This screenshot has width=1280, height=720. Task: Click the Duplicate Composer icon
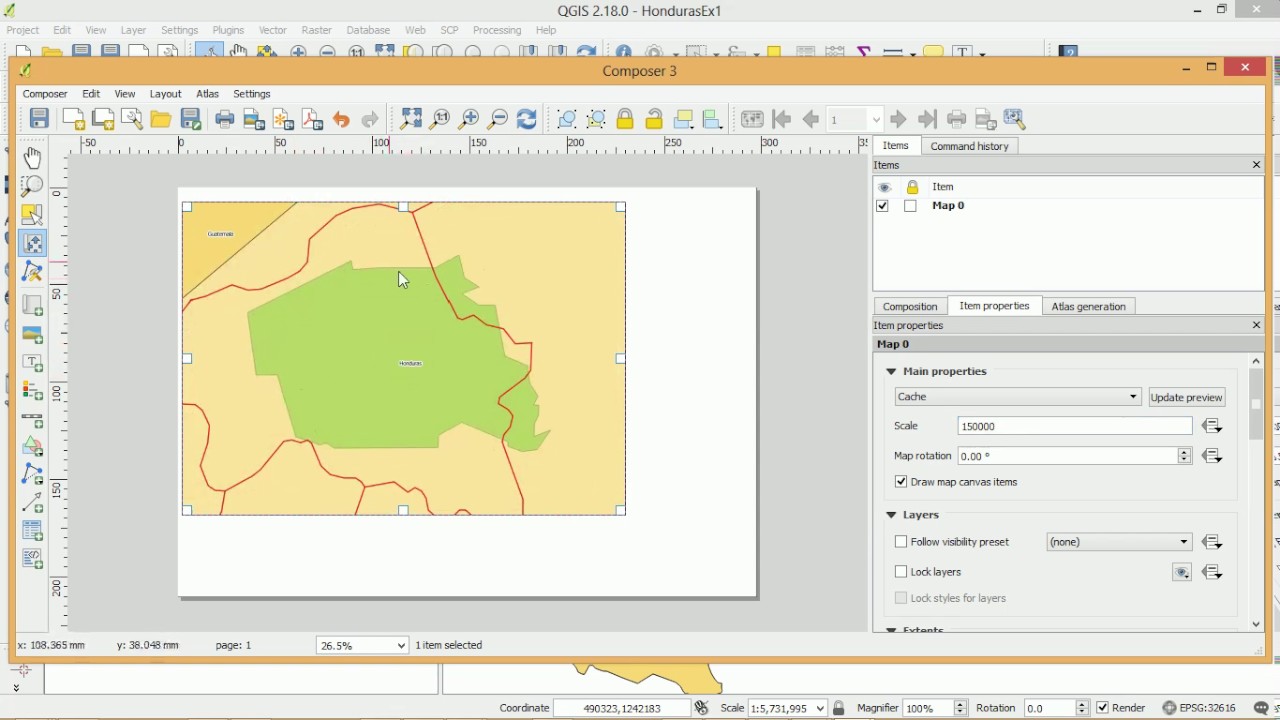coord(102,119)
